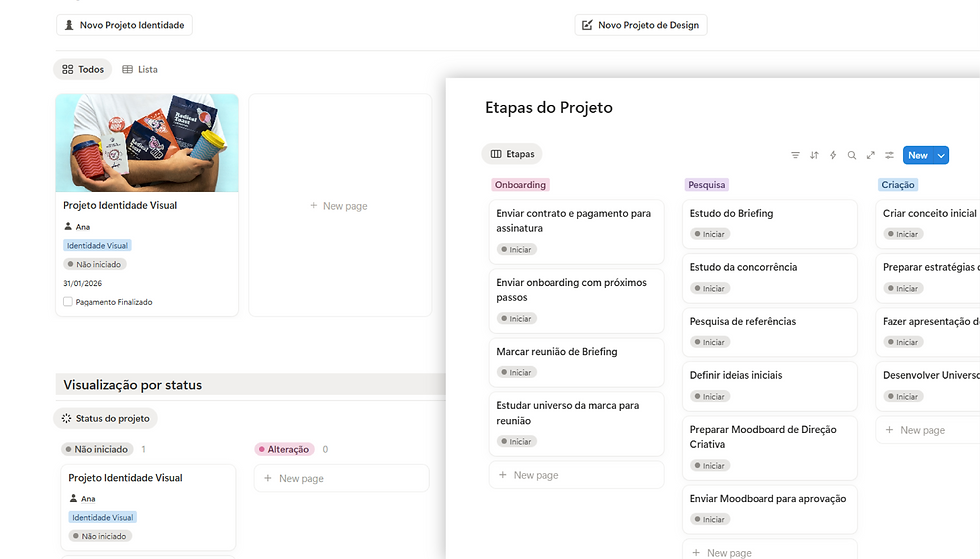Open Enviar contrato e pagamento card
This screenshot has height=559, width=980.
[x=576, y=231]
